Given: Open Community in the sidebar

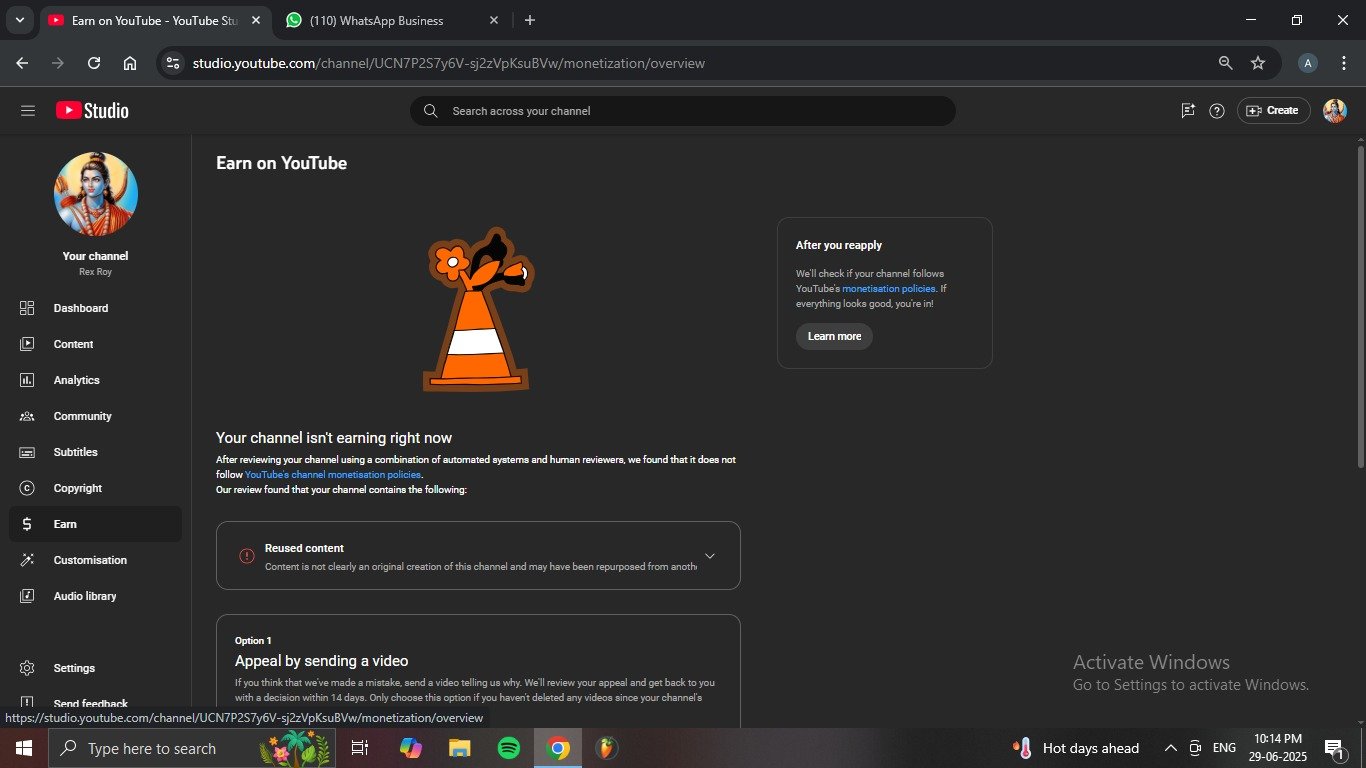Looking at the screenshot, I should pyautogui.click(x=96, y=416).
